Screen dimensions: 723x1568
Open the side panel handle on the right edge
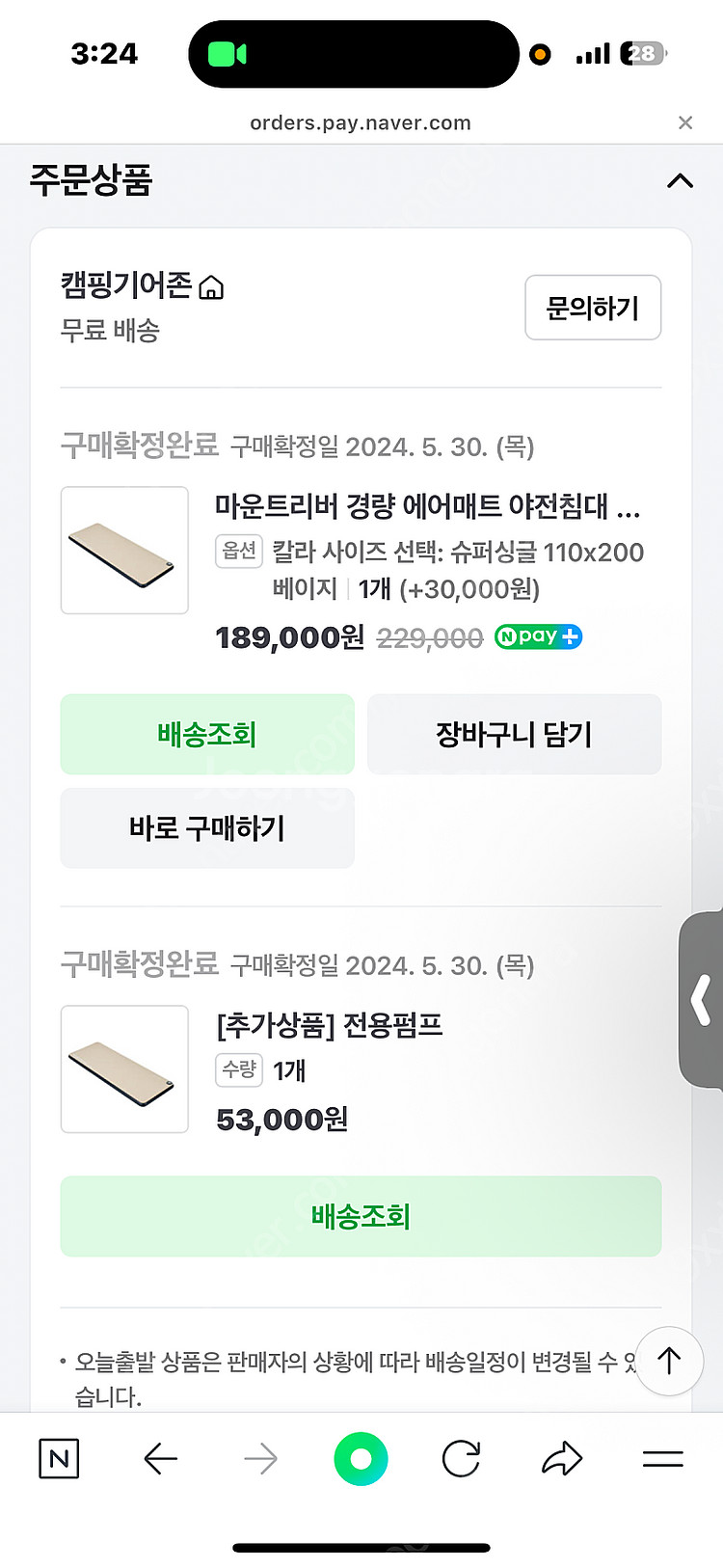(702, 1001)
